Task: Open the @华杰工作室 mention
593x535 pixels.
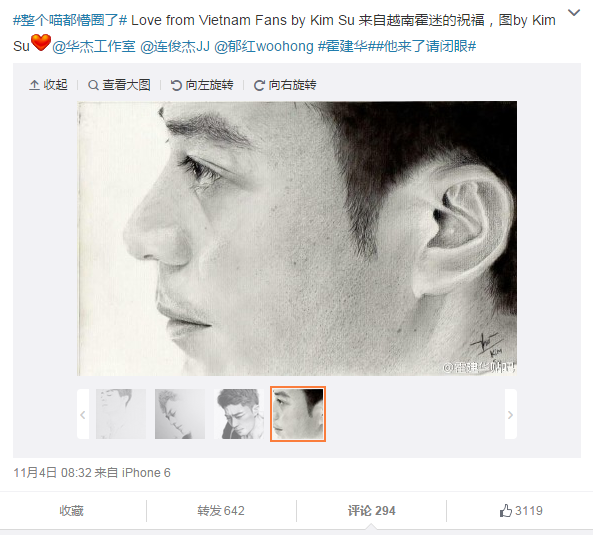Action: [94, 47]
